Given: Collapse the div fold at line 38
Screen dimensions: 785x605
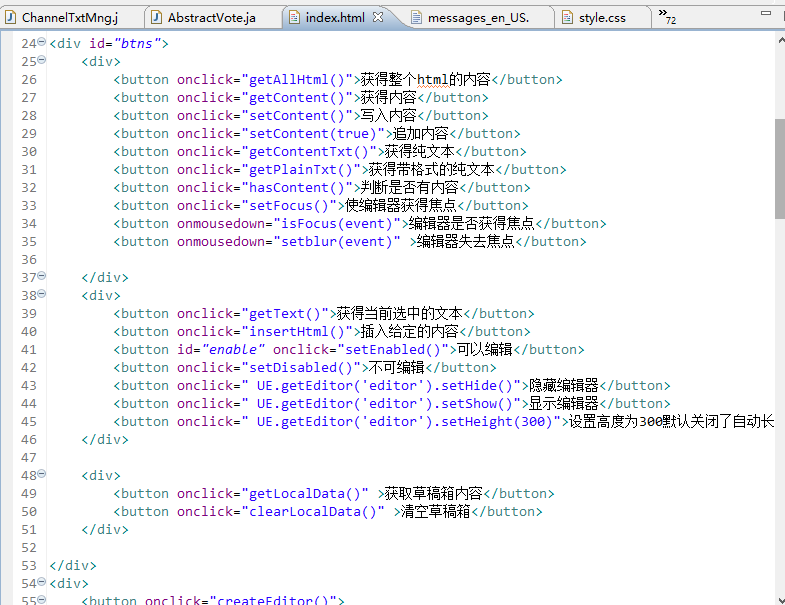Looking at the screenshot, I should (x=42, y=293).
